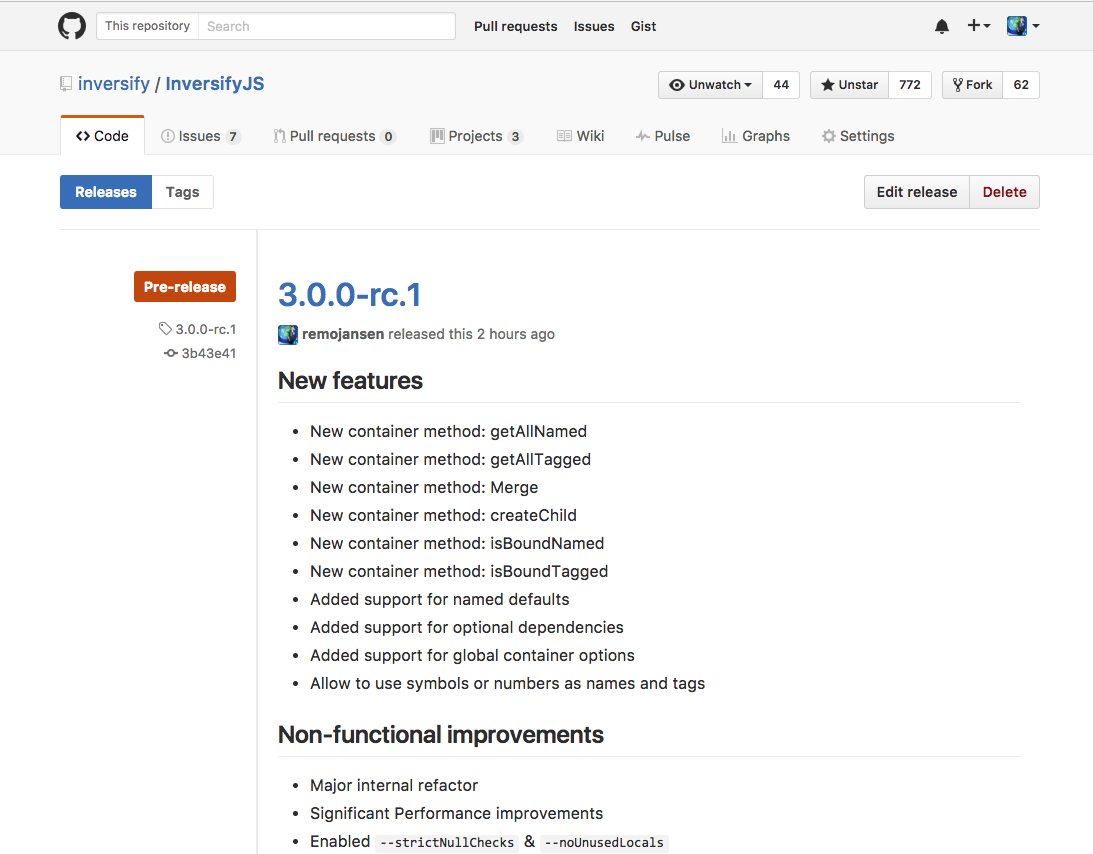Viewport: 1093px width, 854px height.
Task: Open the repository Pull requests tab
Action: click(x=335, y=136)
